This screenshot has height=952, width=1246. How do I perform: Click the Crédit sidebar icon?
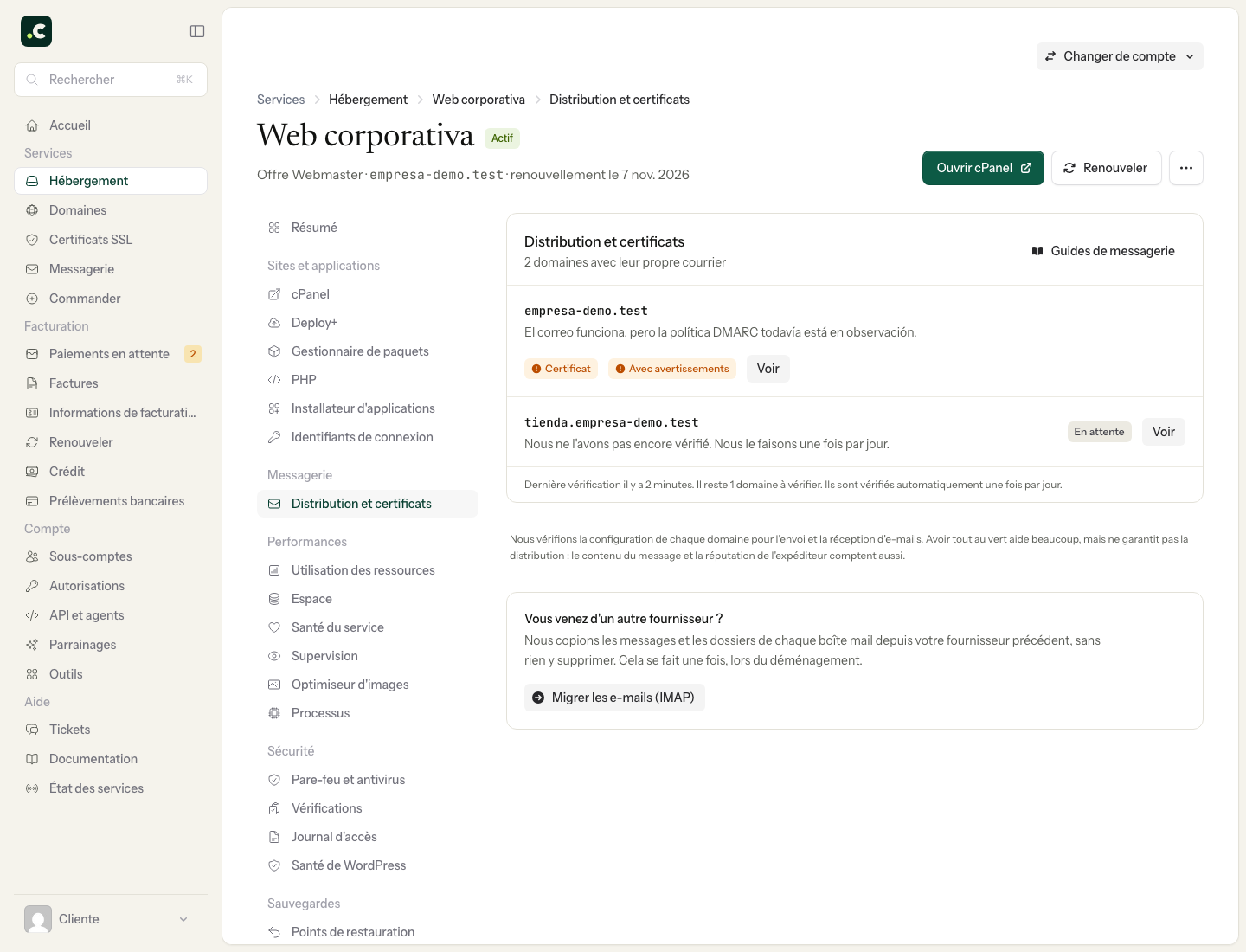click(x=32, y=472)
